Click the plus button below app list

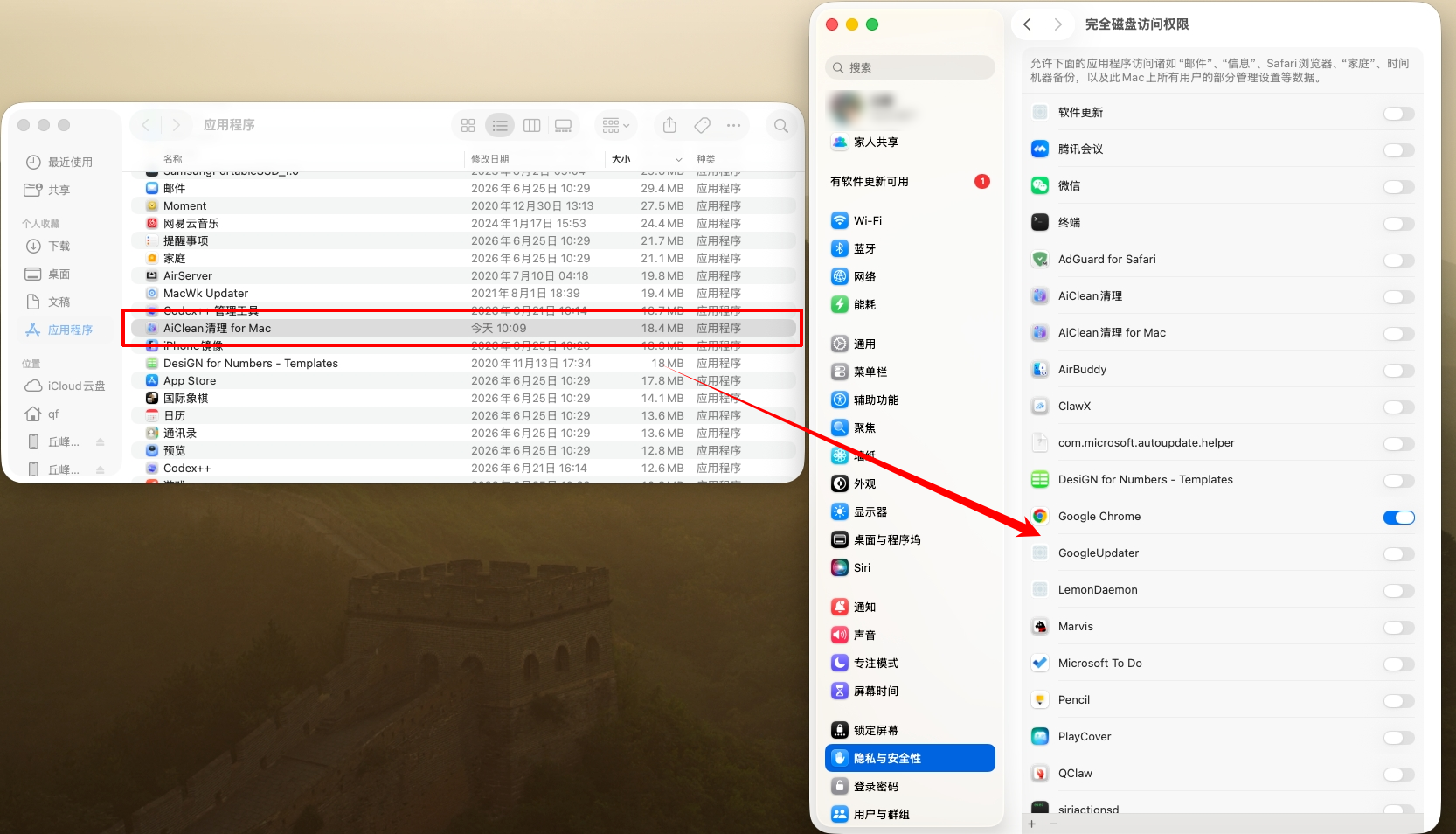click(1032, 824)
